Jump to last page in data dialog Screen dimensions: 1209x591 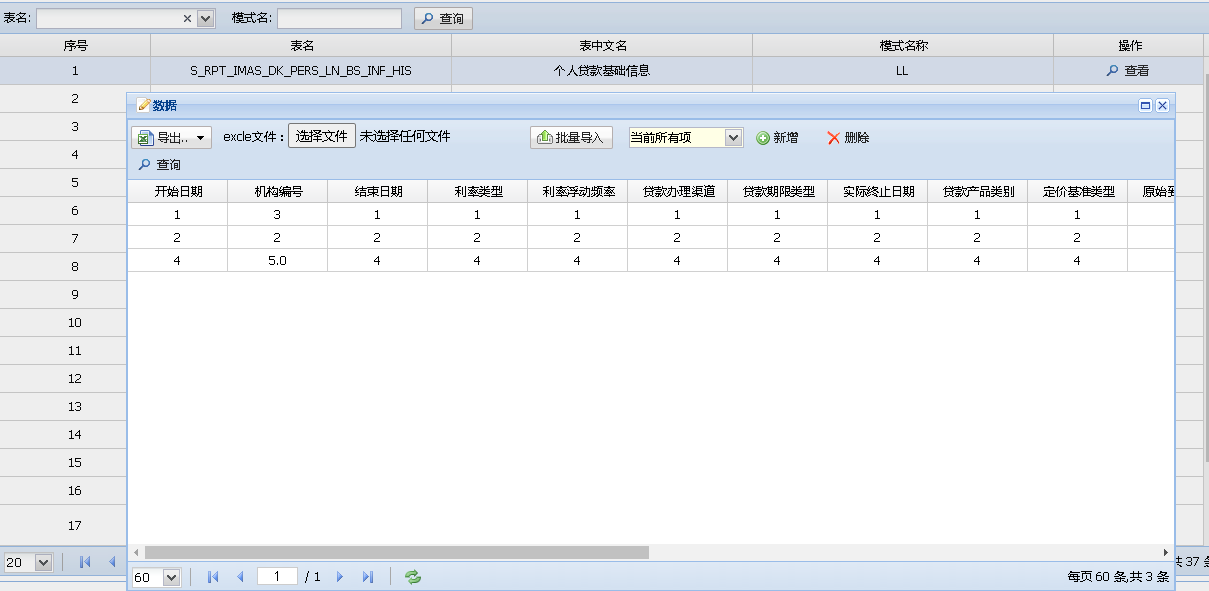click(368, 577)
